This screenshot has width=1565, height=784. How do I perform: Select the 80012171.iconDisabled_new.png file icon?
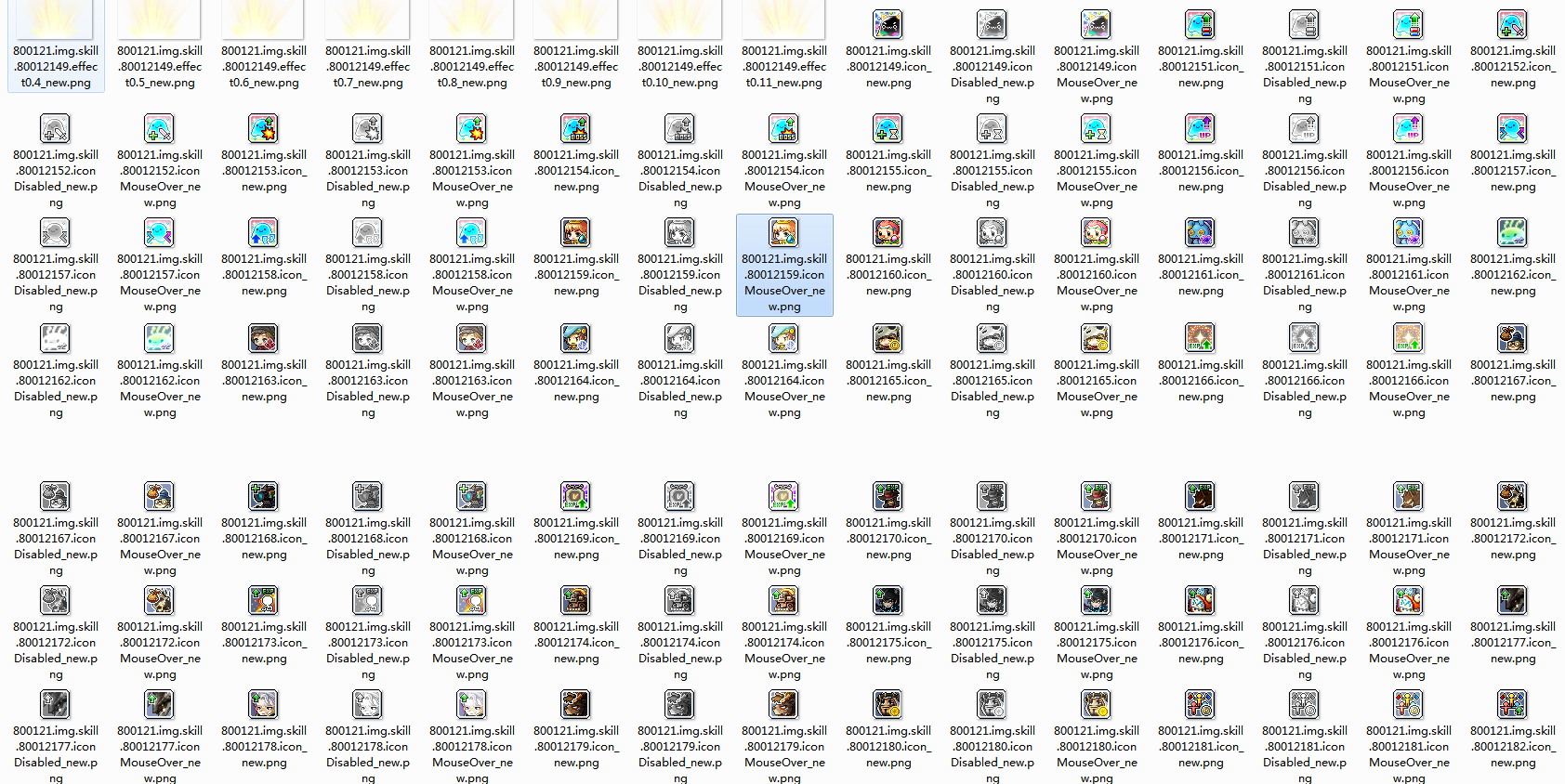pyautogui.click(x=1305, y=496)
